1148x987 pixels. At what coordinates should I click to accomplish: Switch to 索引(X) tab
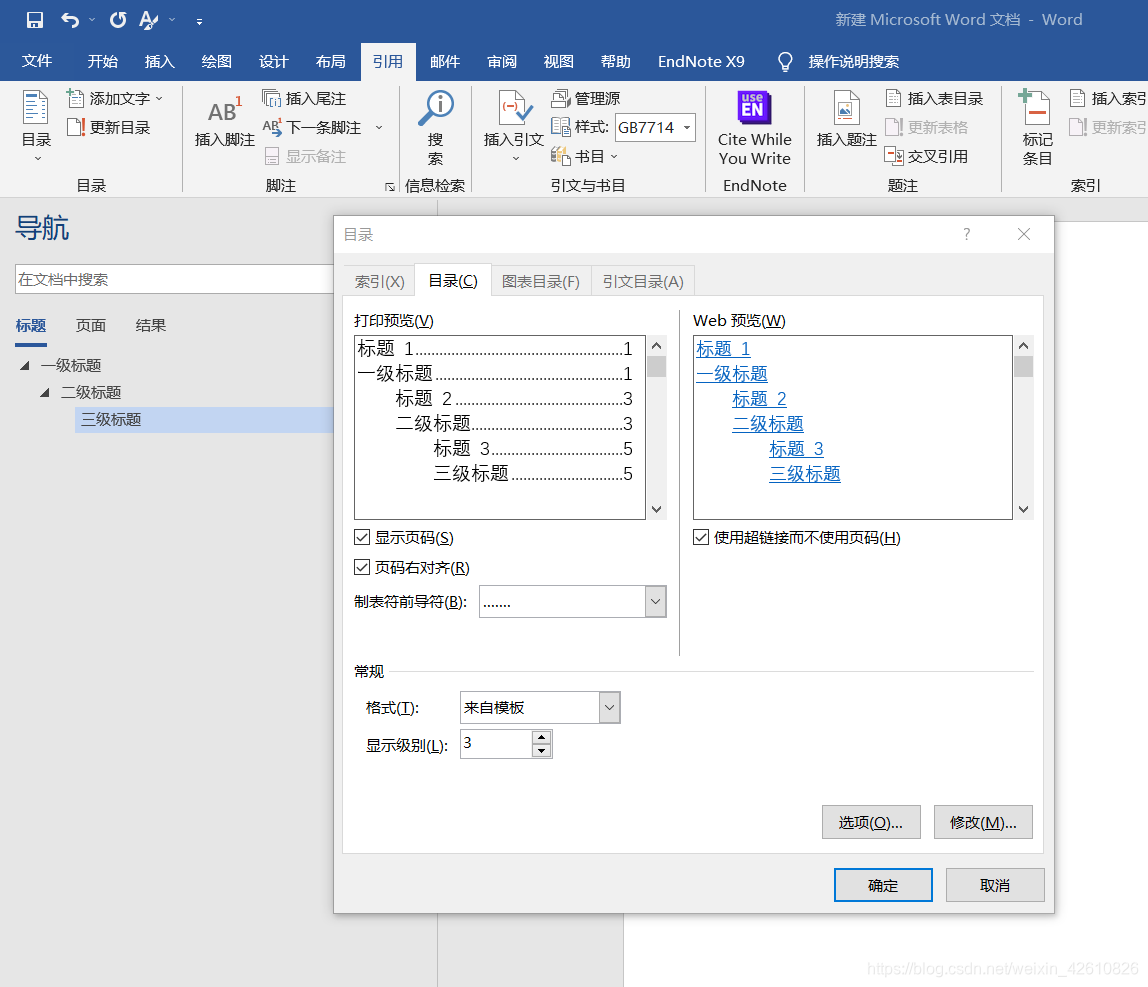379,281
